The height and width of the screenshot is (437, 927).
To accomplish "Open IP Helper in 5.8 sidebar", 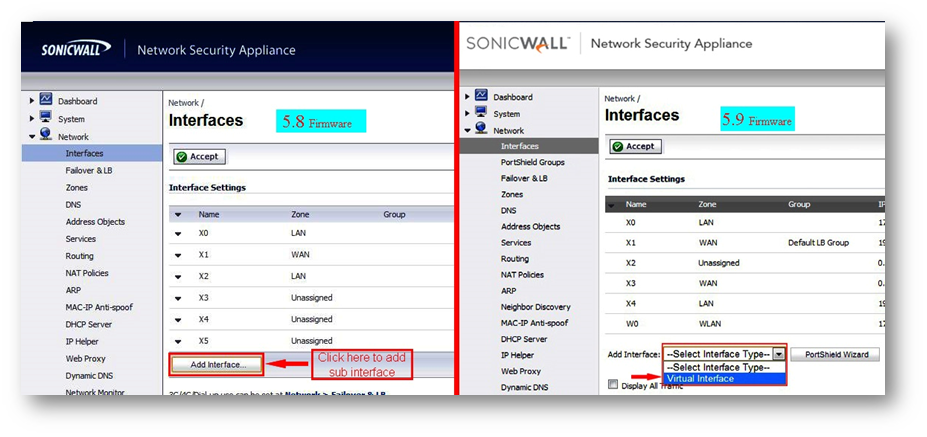I will point(82,341).
